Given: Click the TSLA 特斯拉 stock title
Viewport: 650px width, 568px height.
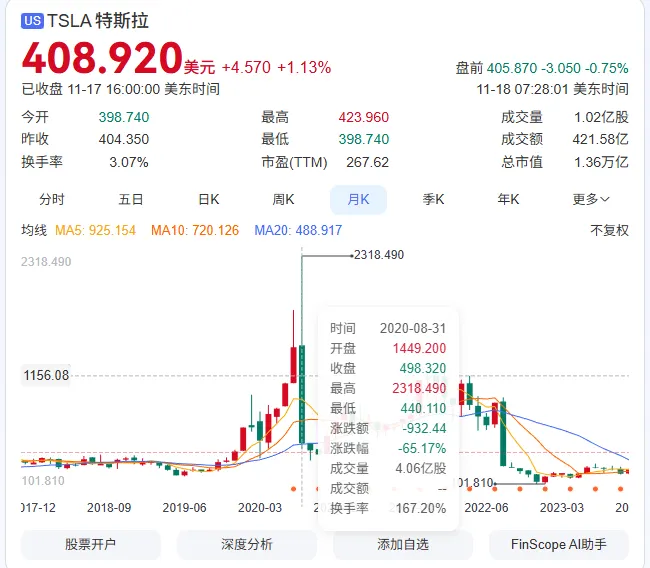Looking at the screenshot, I should tap(98, 21).
